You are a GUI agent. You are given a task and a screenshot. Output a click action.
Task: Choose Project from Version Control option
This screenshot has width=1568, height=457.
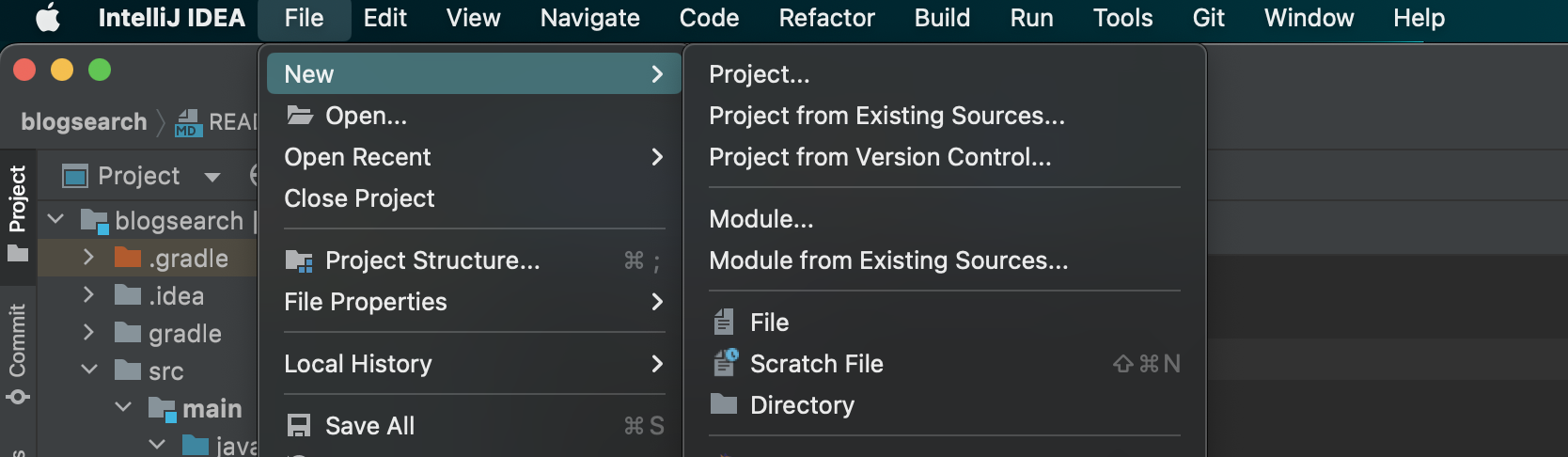[x=880, y=157]
